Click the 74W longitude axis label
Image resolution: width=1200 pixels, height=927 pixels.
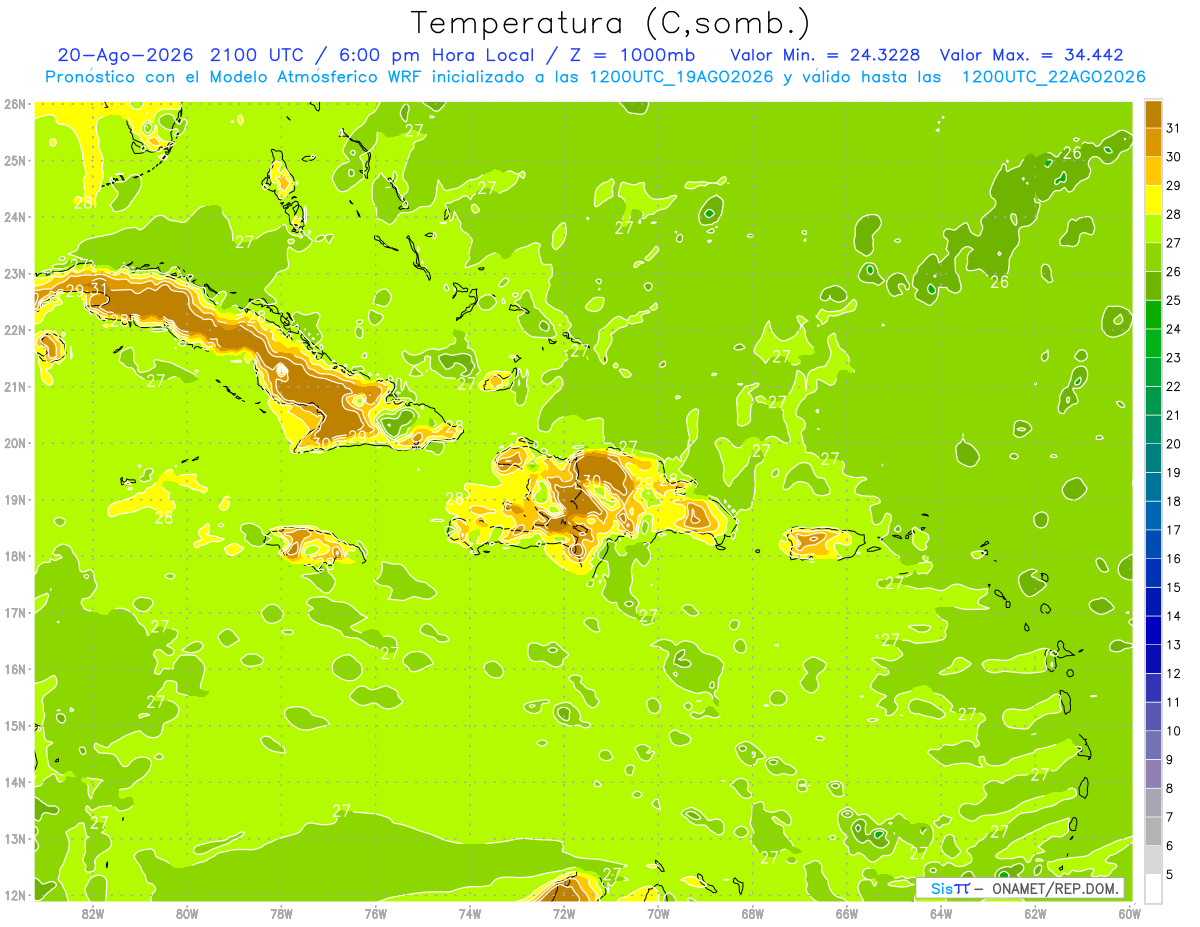pyautogui.click(x=469, y=913)
